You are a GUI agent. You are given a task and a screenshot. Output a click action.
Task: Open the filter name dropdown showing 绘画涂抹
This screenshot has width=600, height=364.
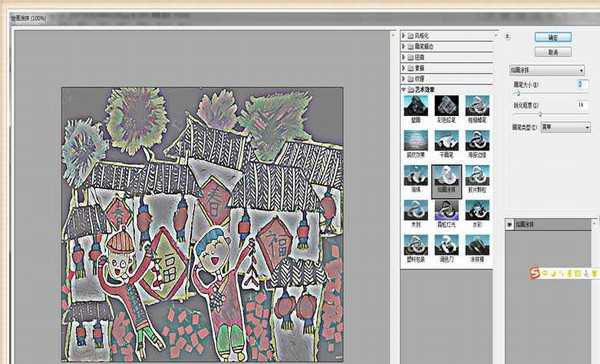coord(546,70)
